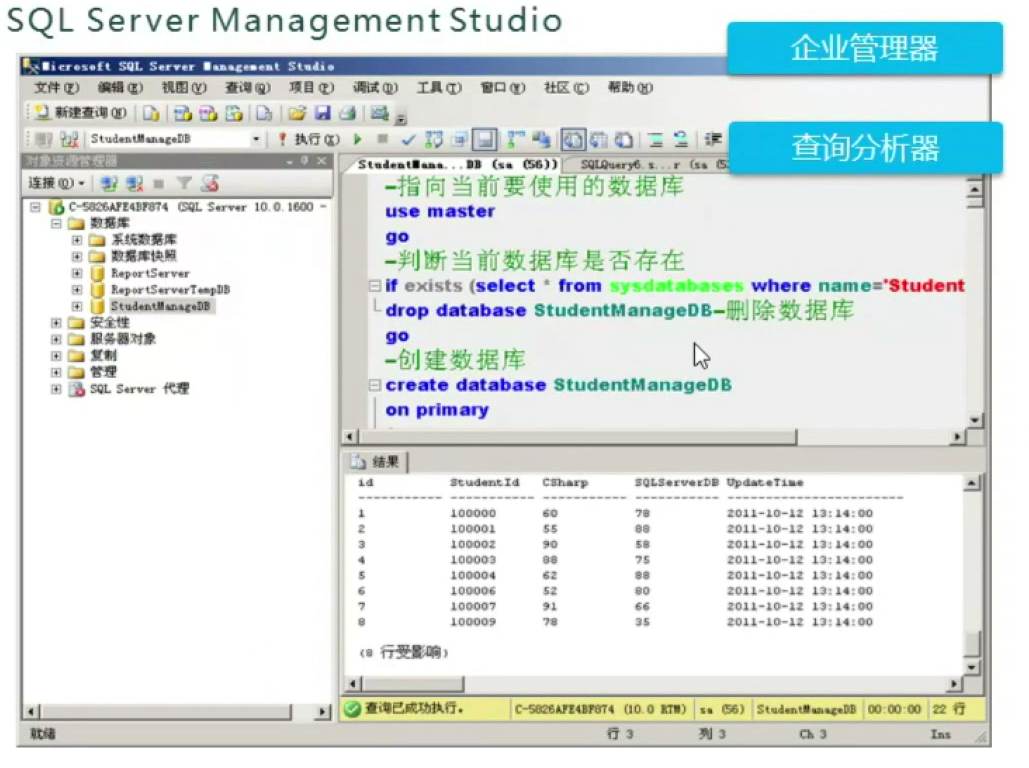1029x768 pixels.
Task: Click the Comment Out Selected Lines icon
Action: click(655, 140)
